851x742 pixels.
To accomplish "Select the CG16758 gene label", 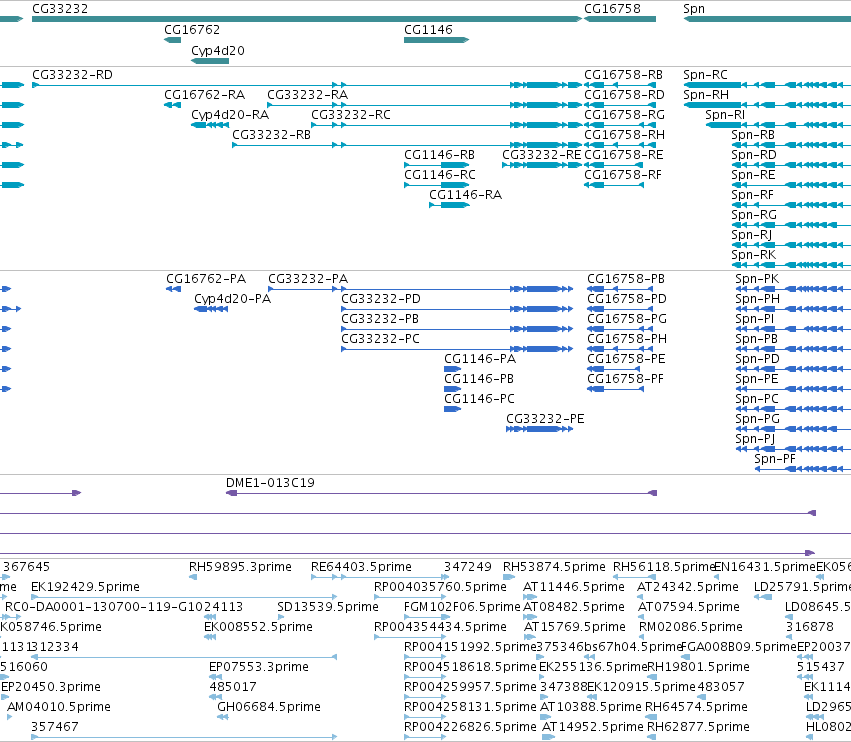I will 612,9.
